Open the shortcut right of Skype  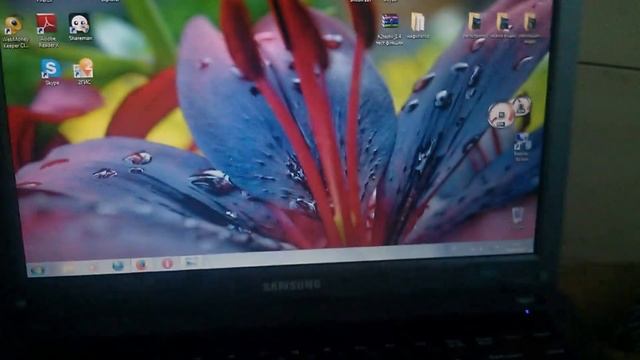pos(83,72)
